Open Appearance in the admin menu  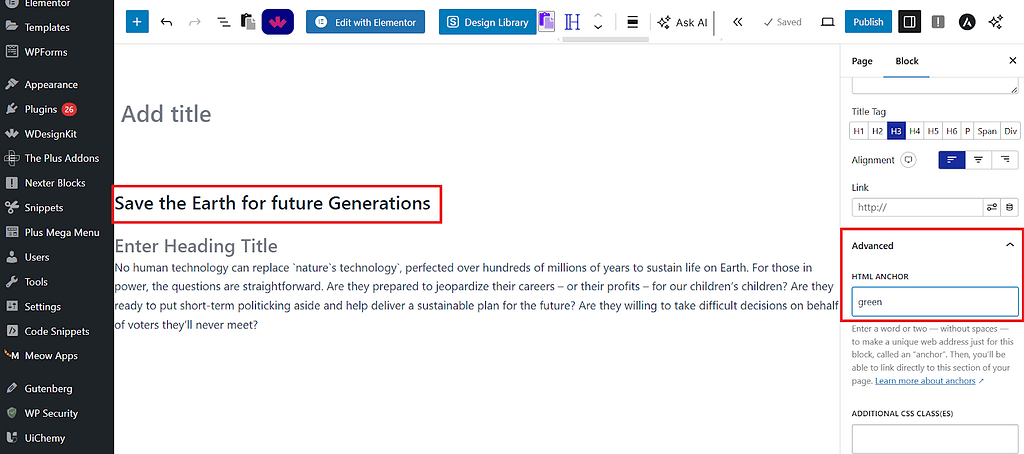coord(50,85)
